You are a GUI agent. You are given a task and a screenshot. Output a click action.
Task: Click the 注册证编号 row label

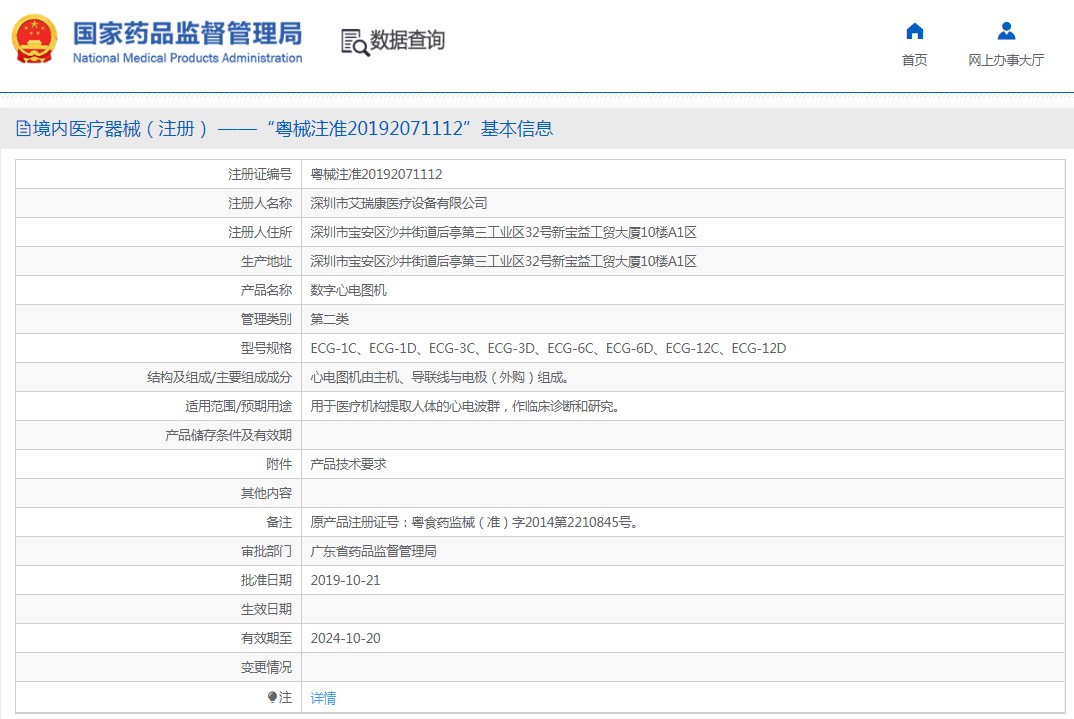coord(260,174)
